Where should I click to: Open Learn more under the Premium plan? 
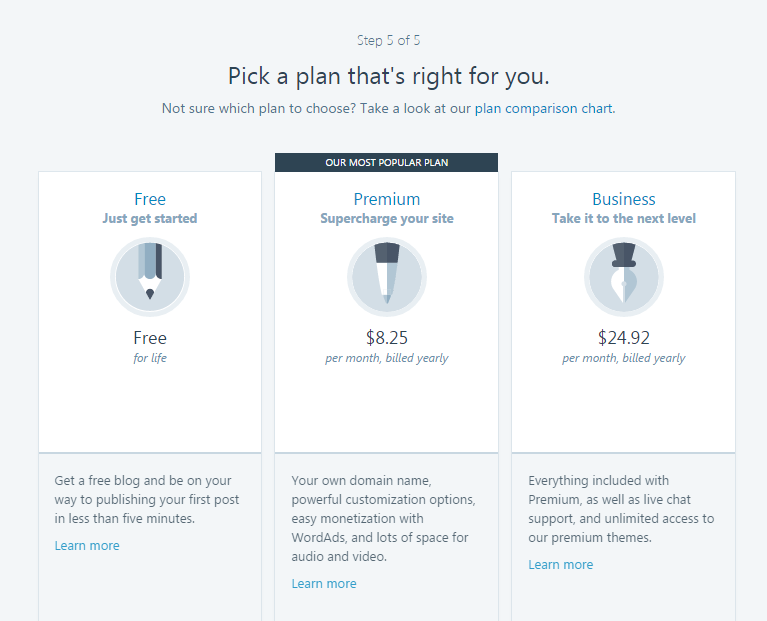tap(324, 583)
